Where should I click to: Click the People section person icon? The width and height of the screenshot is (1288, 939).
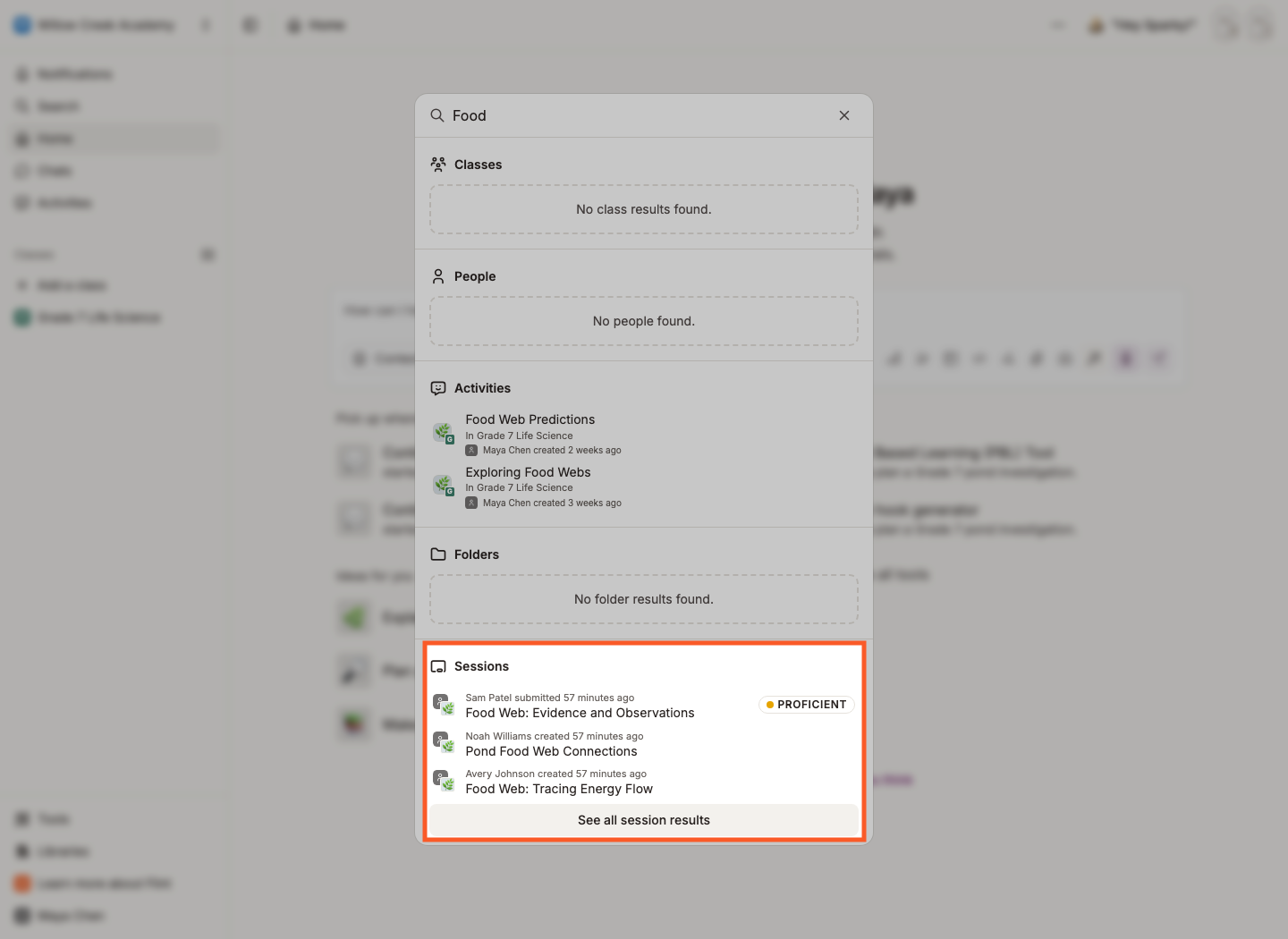tap(438, 276)
